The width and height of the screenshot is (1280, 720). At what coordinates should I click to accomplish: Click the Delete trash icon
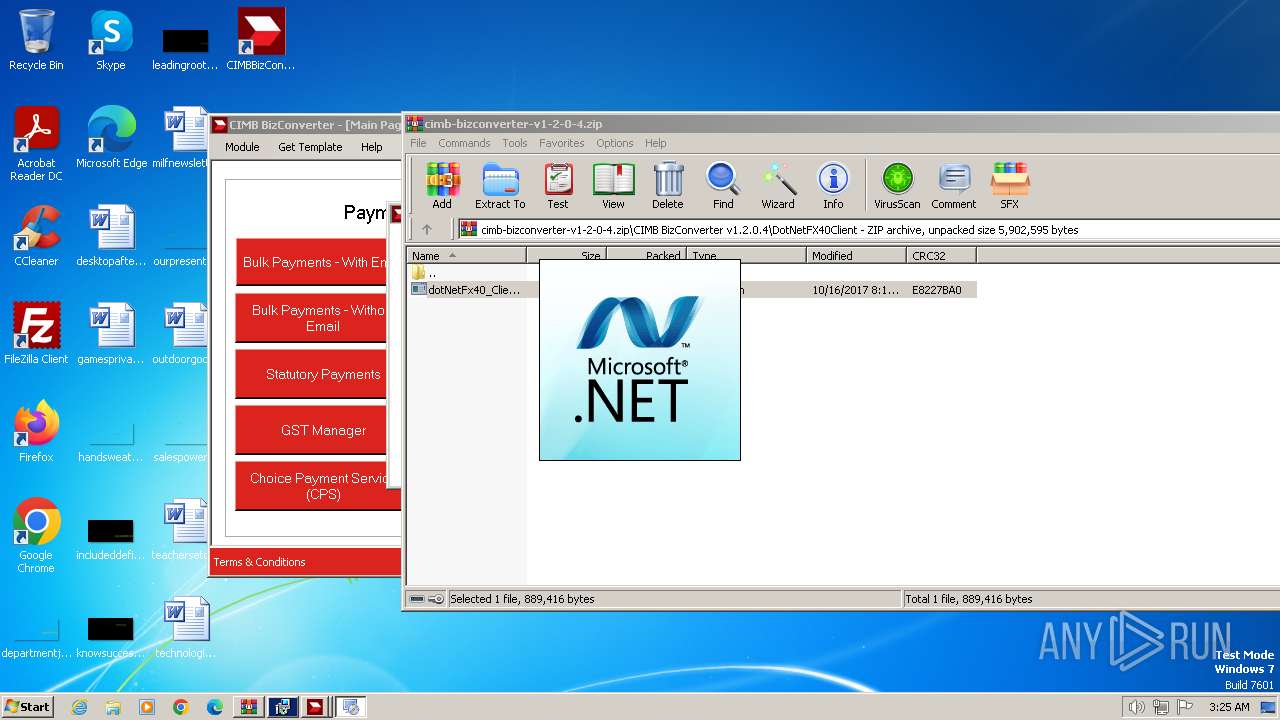(x=668, y=186)
